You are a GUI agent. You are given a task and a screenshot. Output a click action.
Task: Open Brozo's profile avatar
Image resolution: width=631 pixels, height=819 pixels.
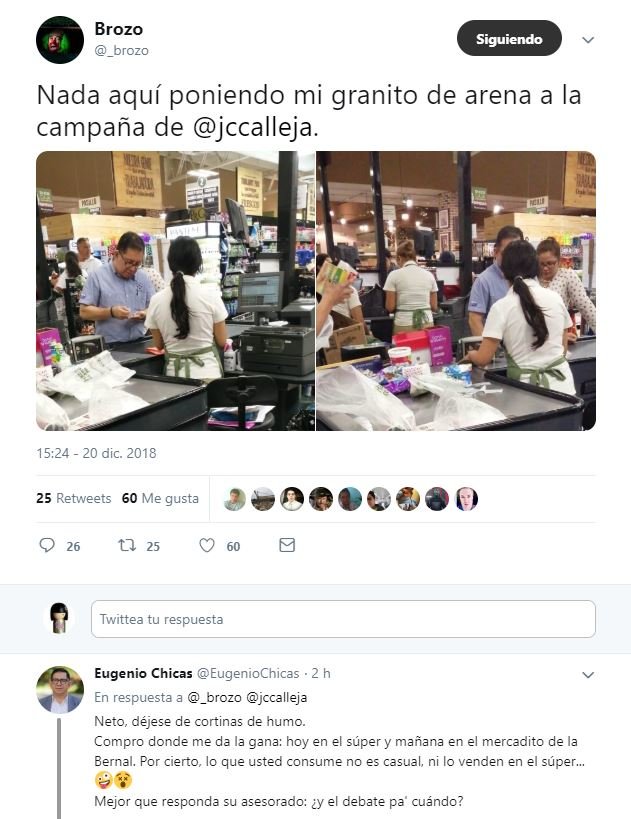[x=60, y=40]
